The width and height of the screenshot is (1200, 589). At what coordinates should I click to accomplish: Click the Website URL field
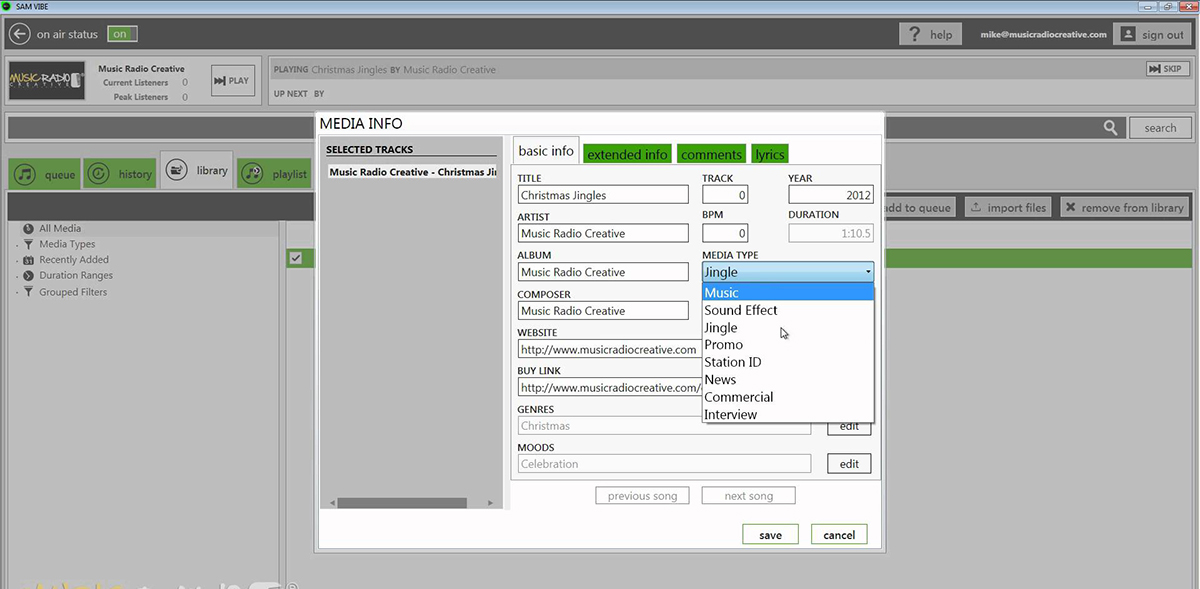coord(609,349)
